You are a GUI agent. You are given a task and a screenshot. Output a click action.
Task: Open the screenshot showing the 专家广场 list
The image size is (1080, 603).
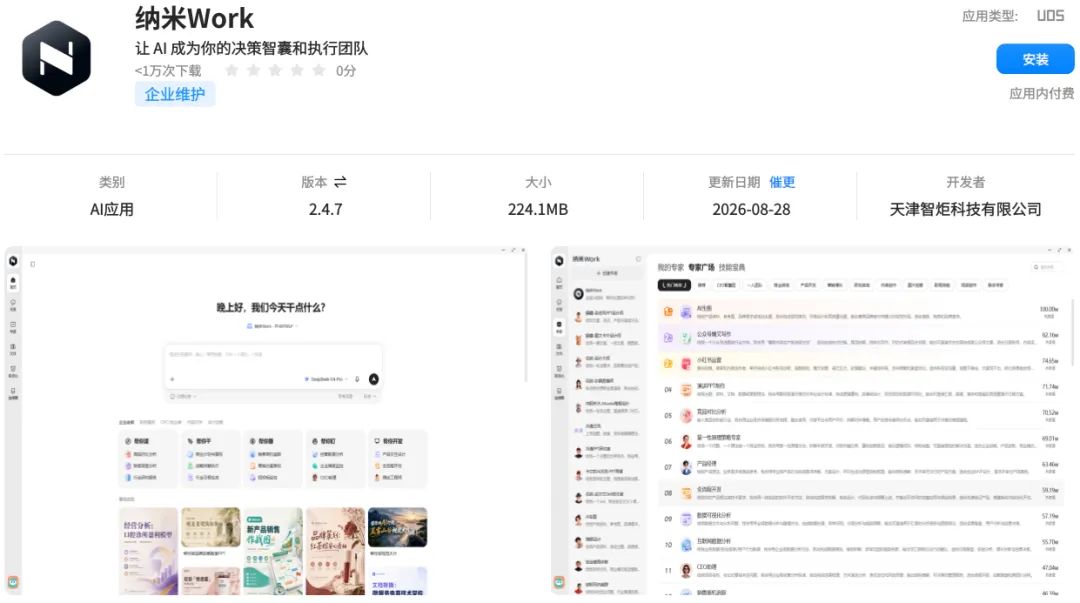pos(813,420)
